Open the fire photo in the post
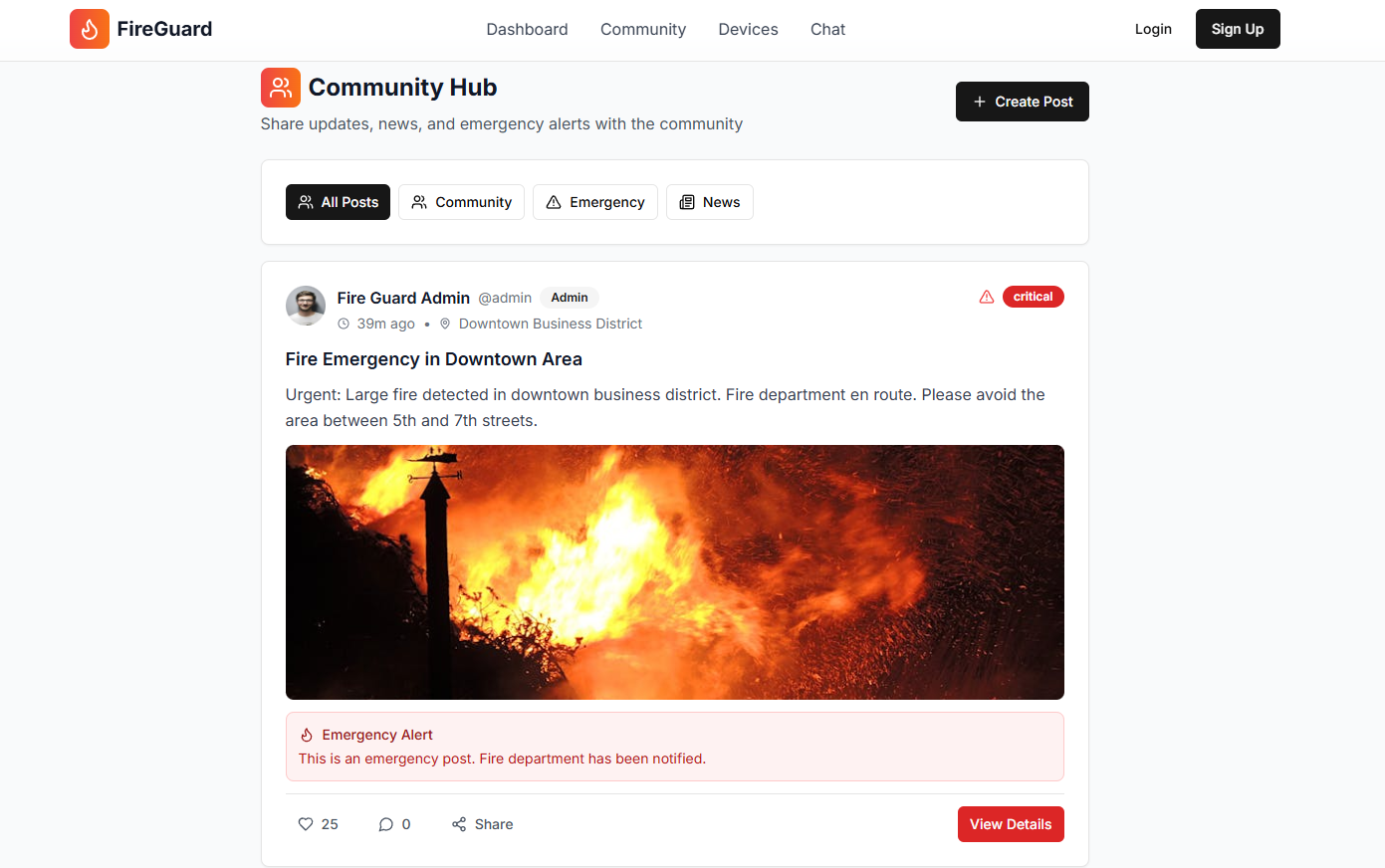The height and width of the screenshot is (868, 1385). click(675, 572)
